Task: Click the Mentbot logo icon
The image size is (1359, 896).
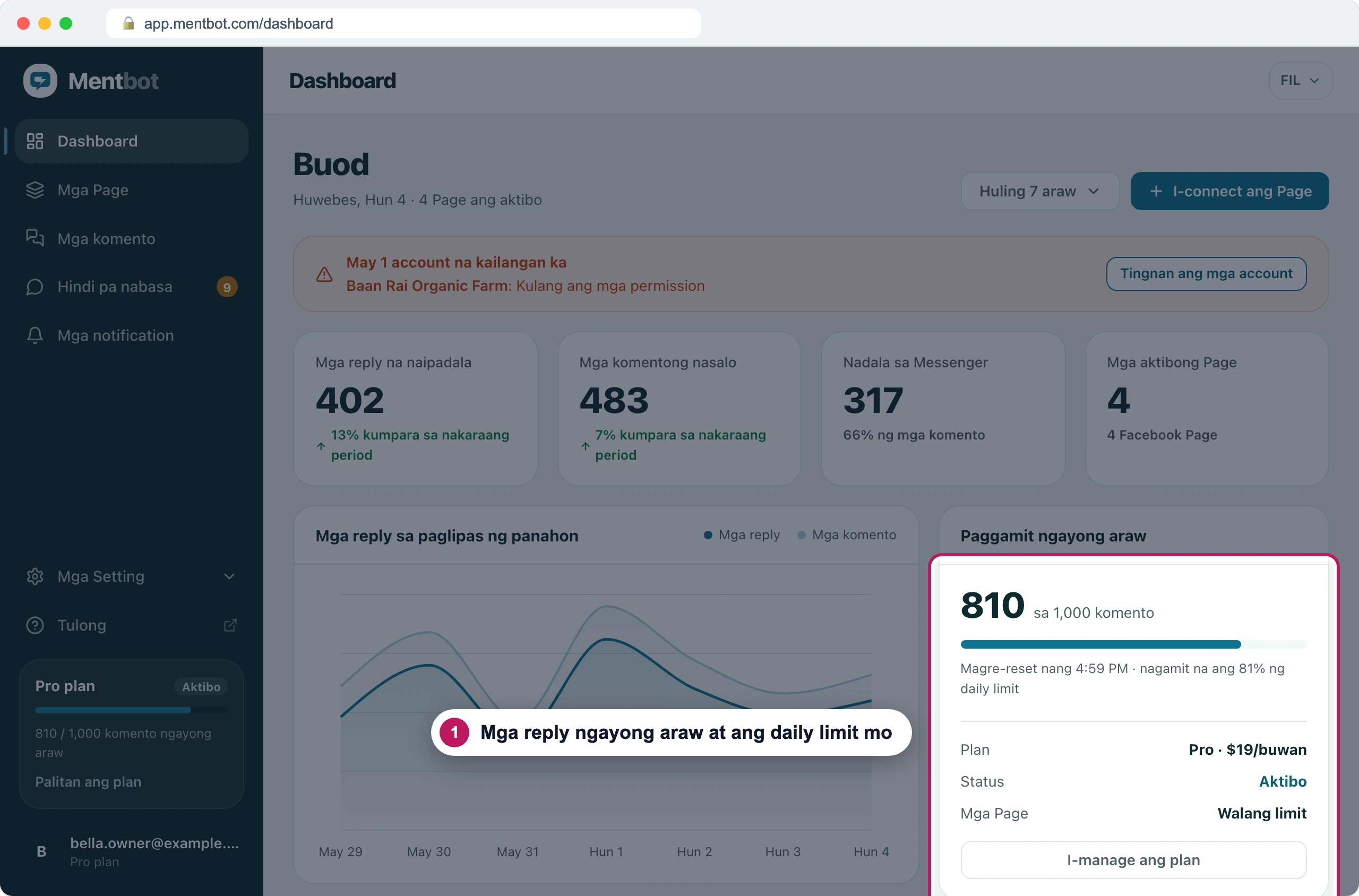Action: tap(40, 81)
